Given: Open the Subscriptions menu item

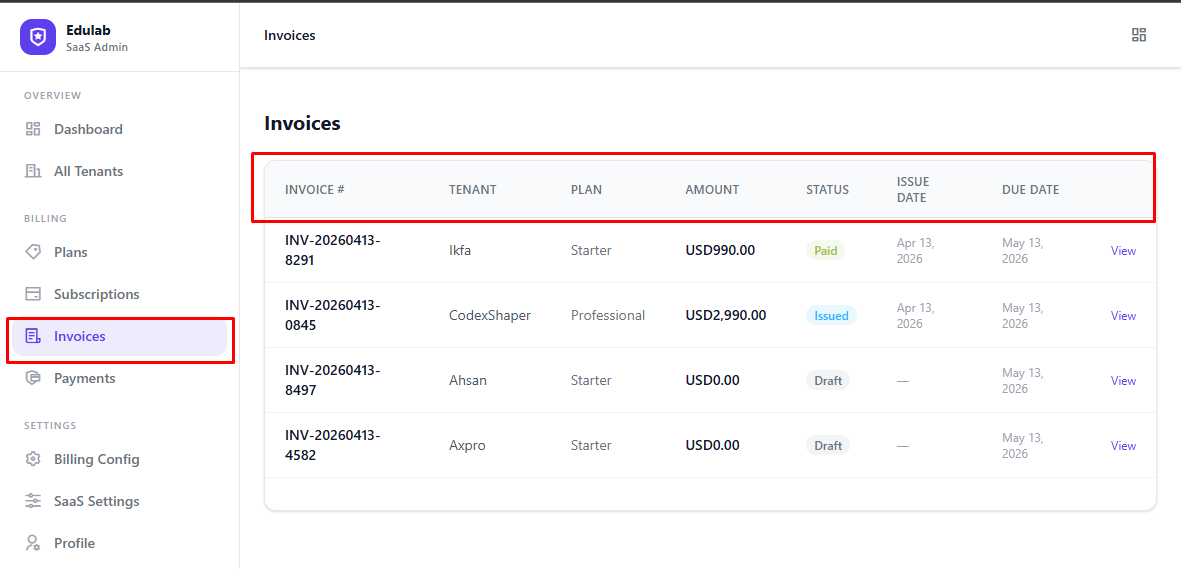Looking at the screenshot, I should [x=96, y=294].
